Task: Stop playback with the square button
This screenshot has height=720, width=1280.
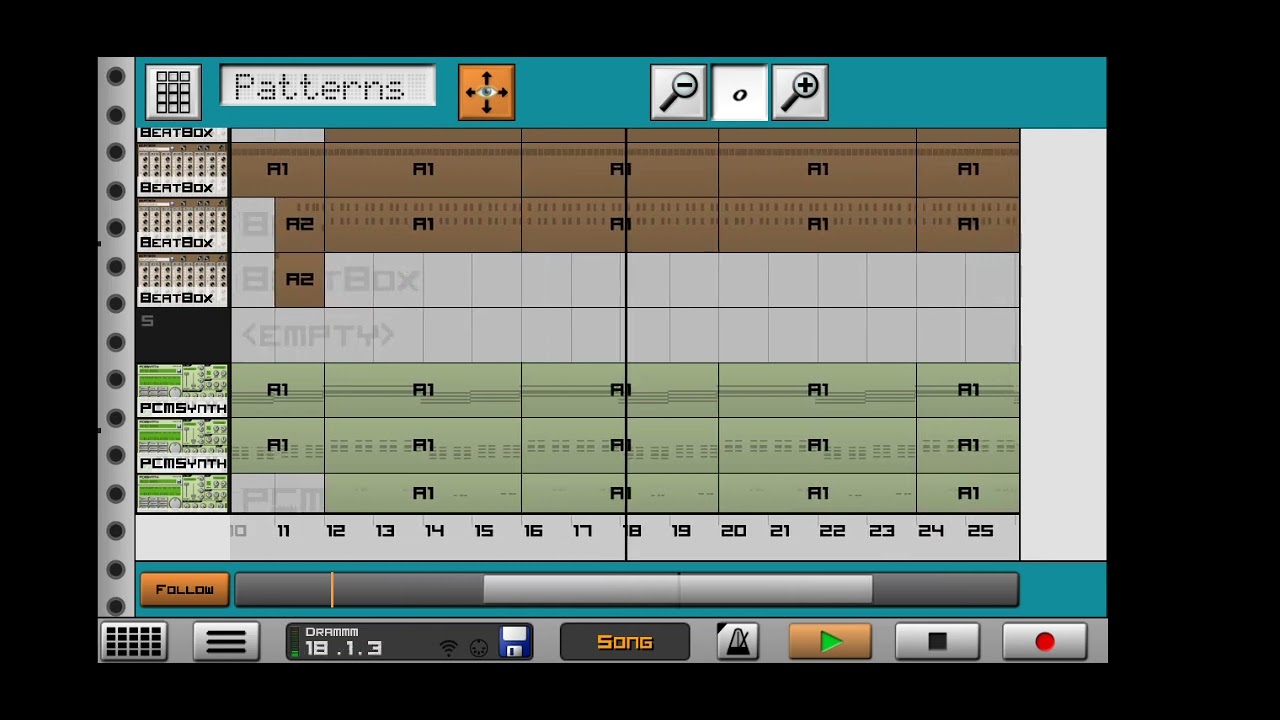Action: tap(937, 642)
